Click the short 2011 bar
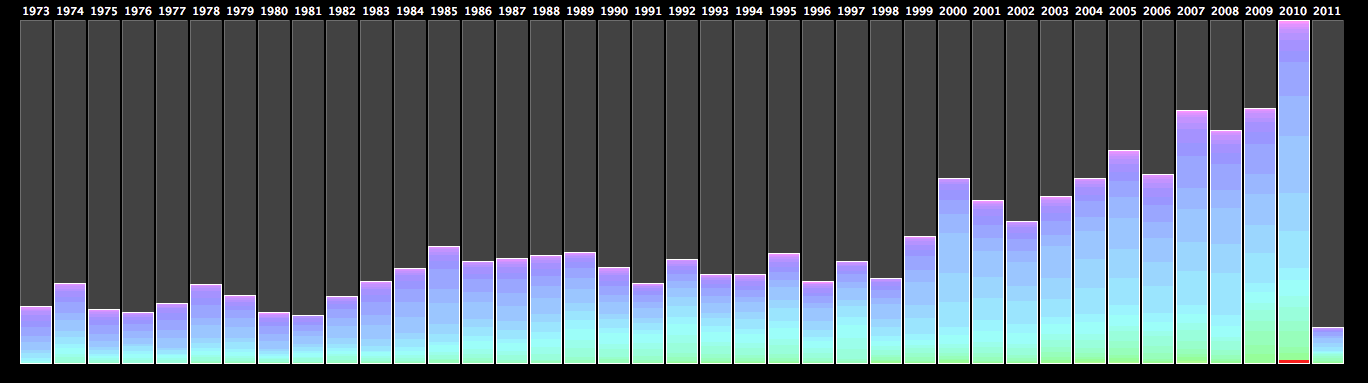1368x383 pixels. (x=1328, y=345)
